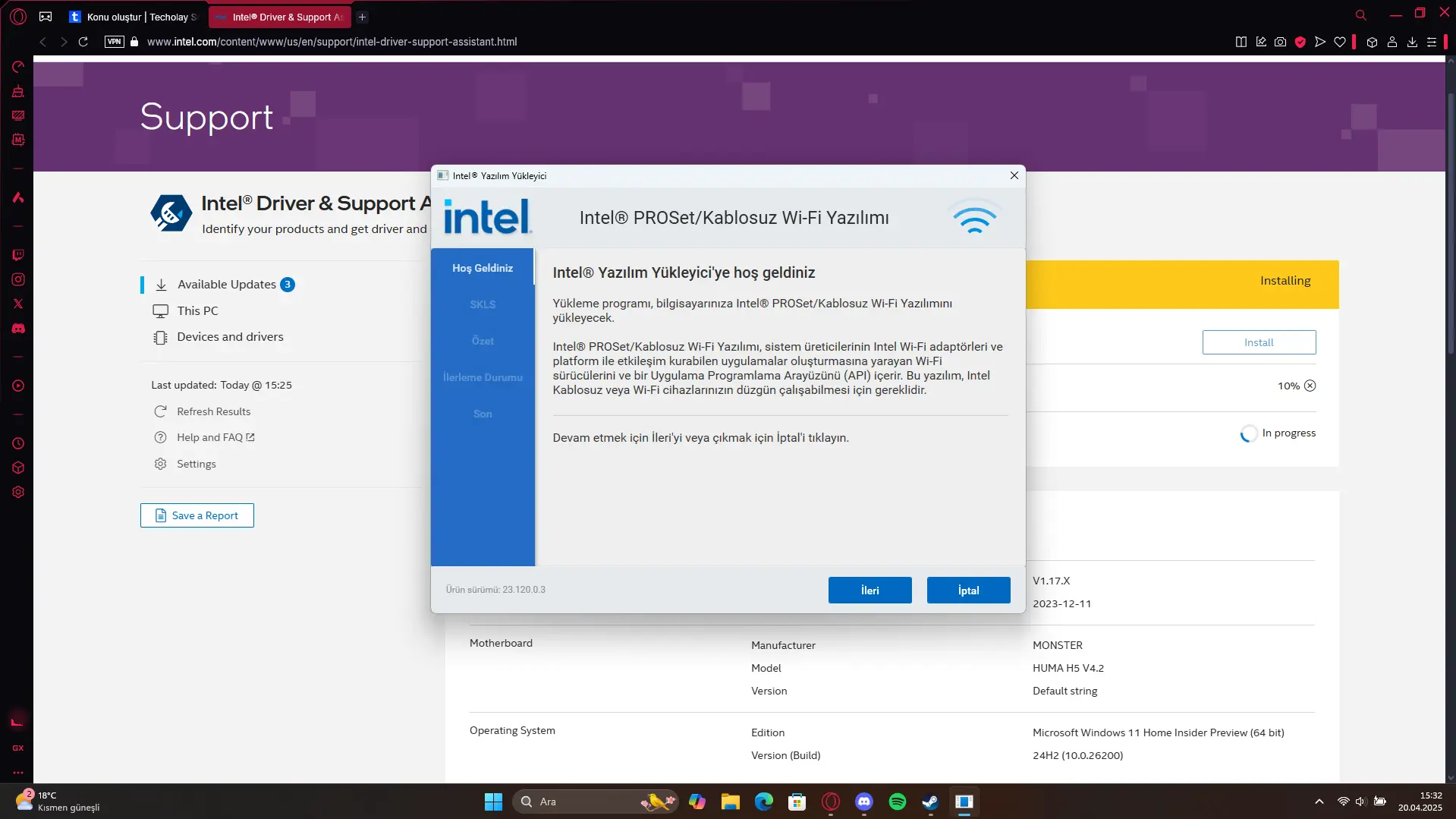Screen dimensions: 1456x819
Task: Open the RAM chip "M" icon in sidebar
Action: [18, 140]
